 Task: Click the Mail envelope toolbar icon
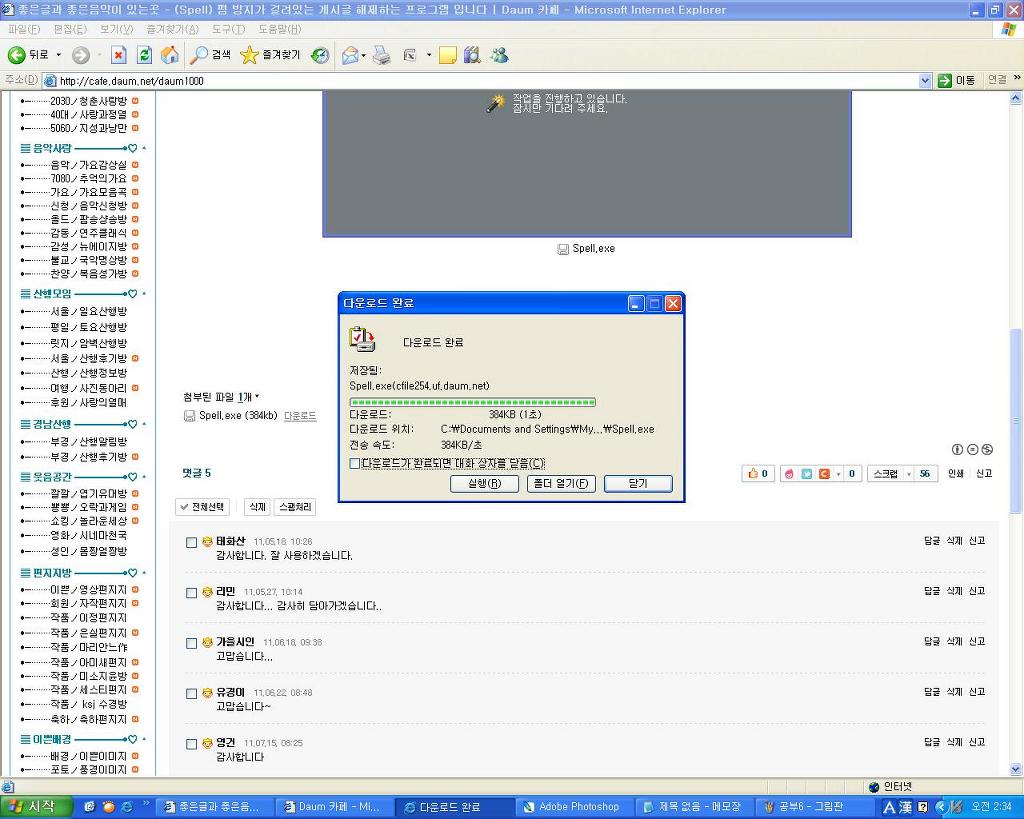coord(350,56)
